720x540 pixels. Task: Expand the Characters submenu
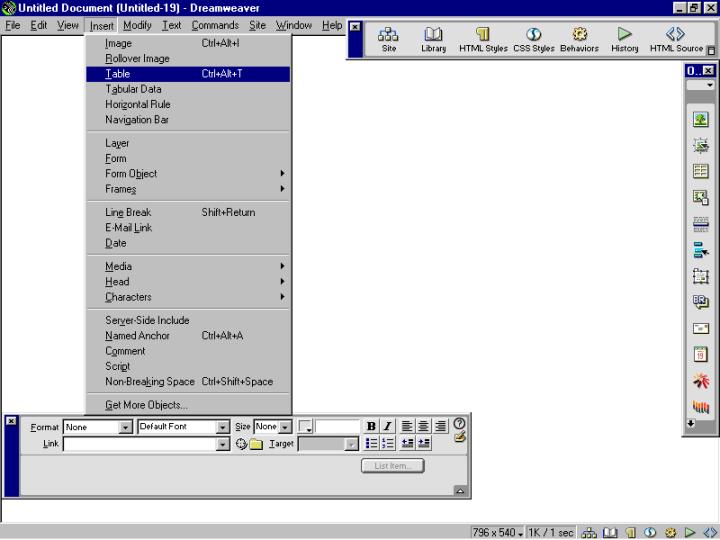(x=188, y=297)
